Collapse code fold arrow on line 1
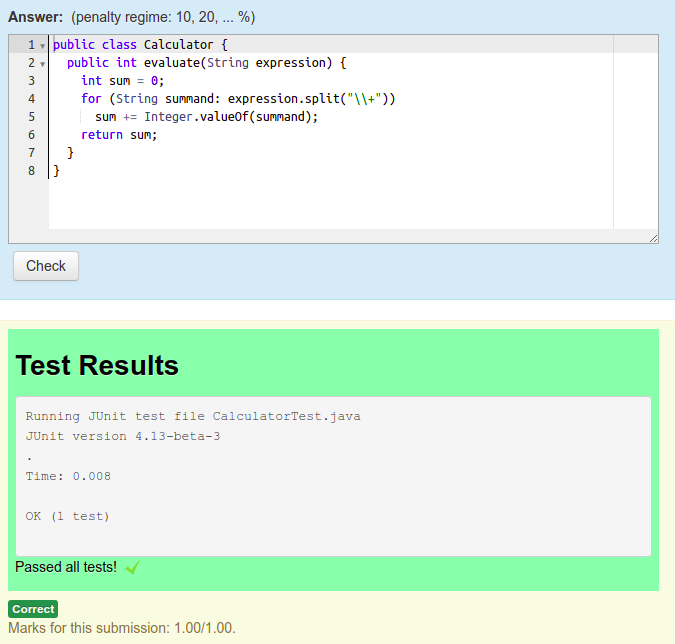Image resolution: width=675 pixels, height=644 pixels. click(42, 46)
